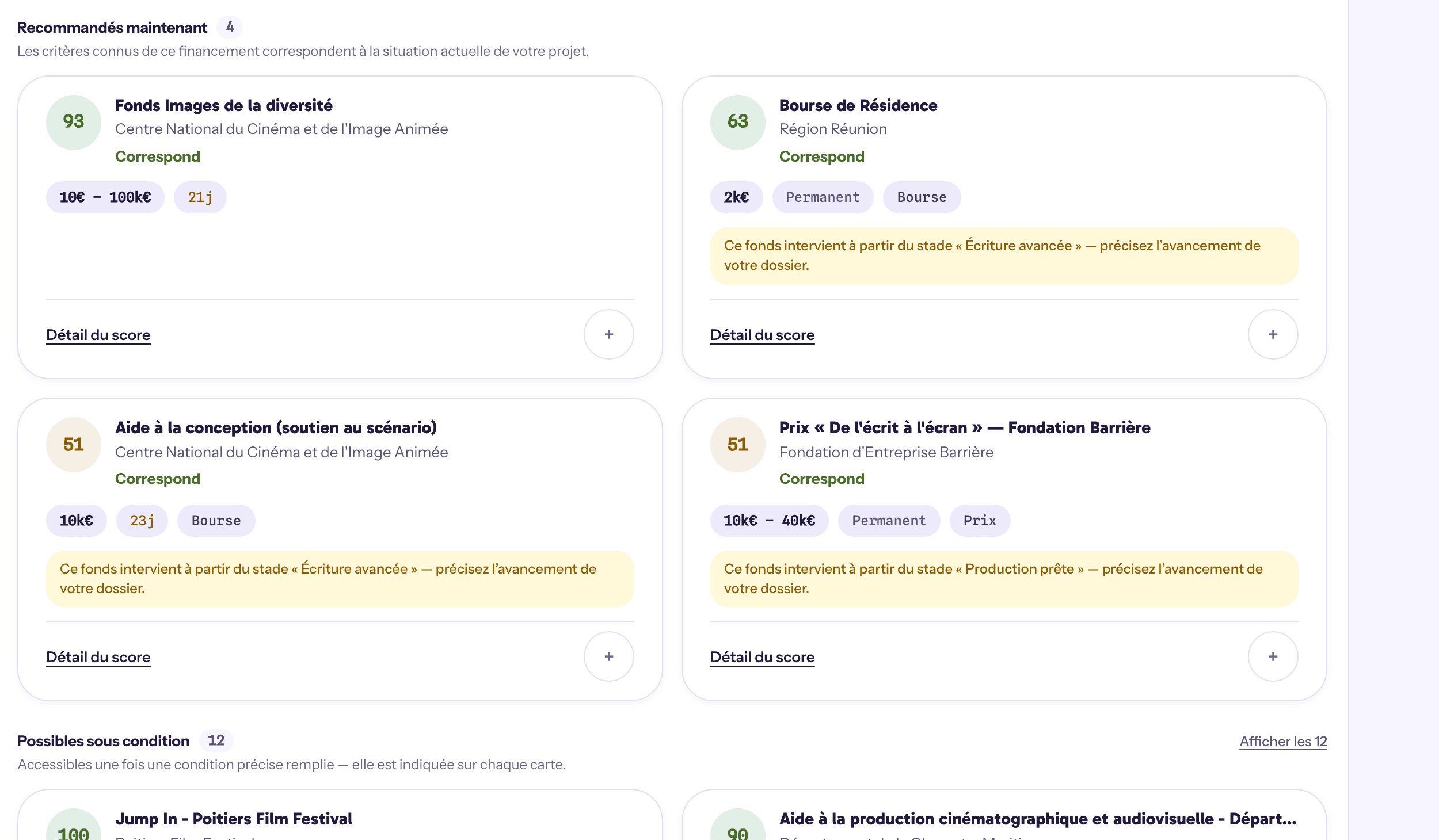The width and height of the screenshot is (1439, 840).
Task: Click the 51 score badge of Fondation Barrière prize
Action: 738,445
